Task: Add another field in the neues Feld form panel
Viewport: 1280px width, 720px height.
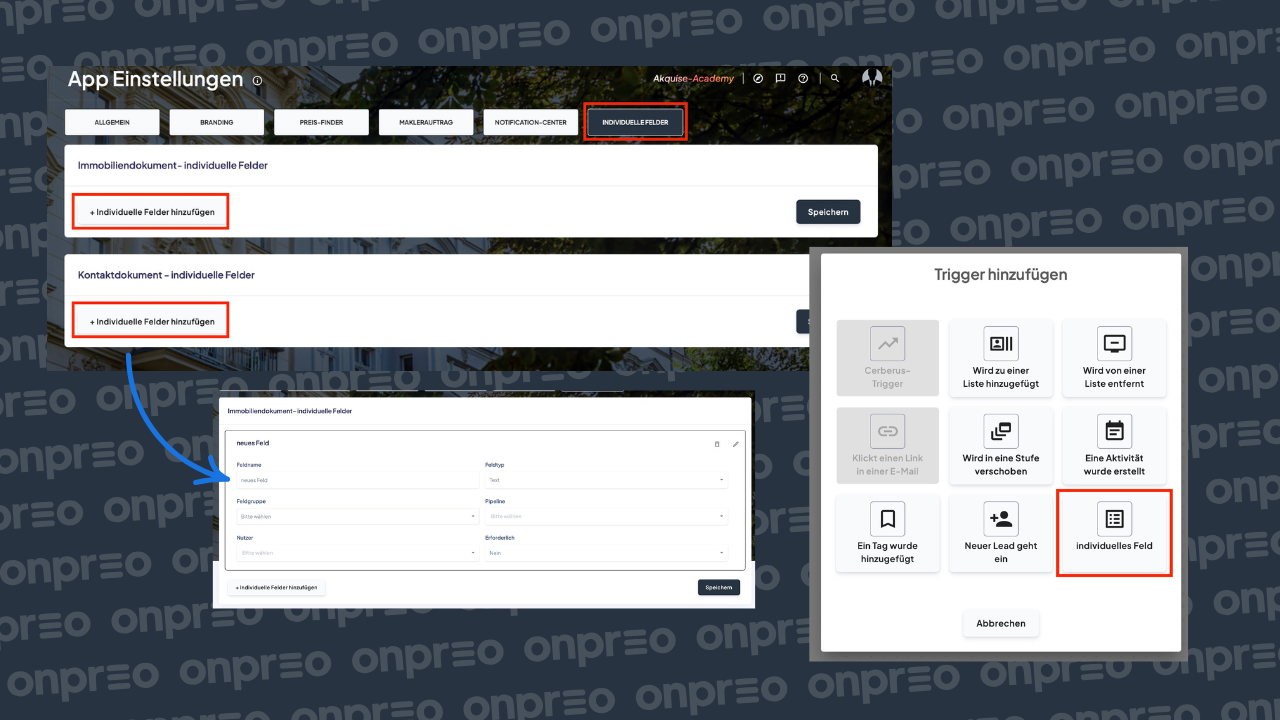Action: (277, 587)
